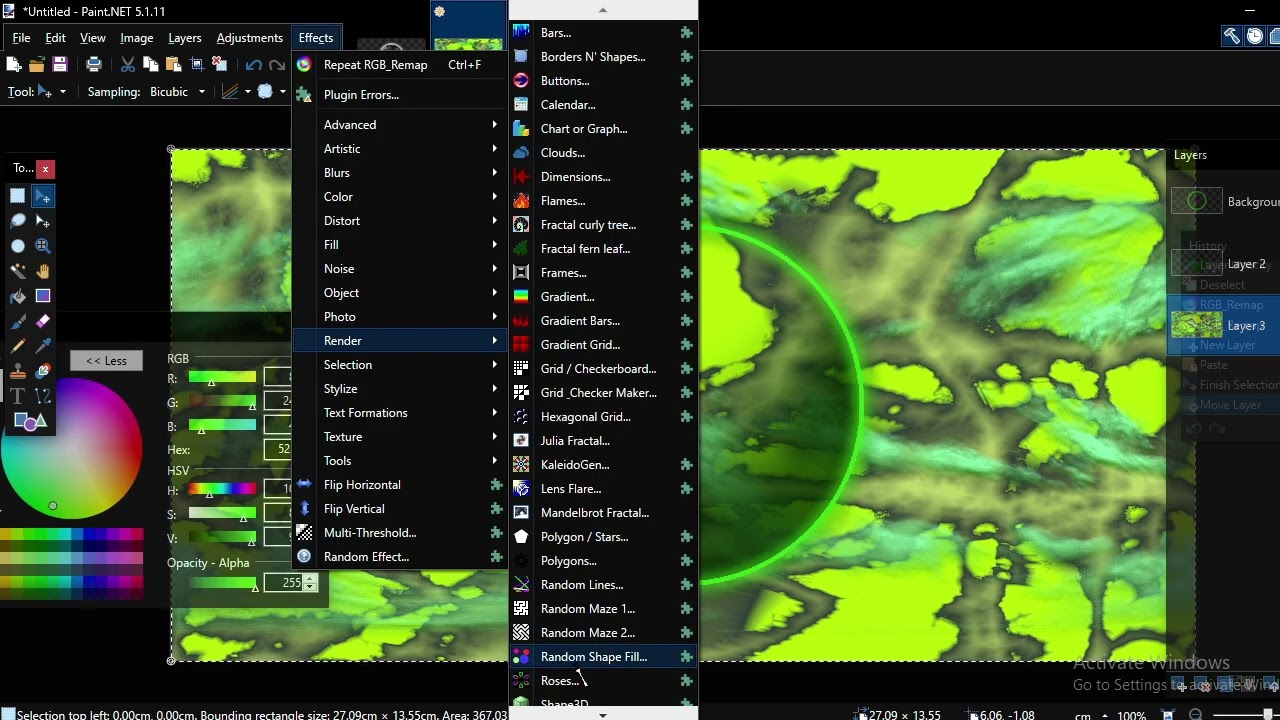Open the Adjustments menu
Image resolution: width=1280 pixels, height=720 pixels.
point(250,38)
